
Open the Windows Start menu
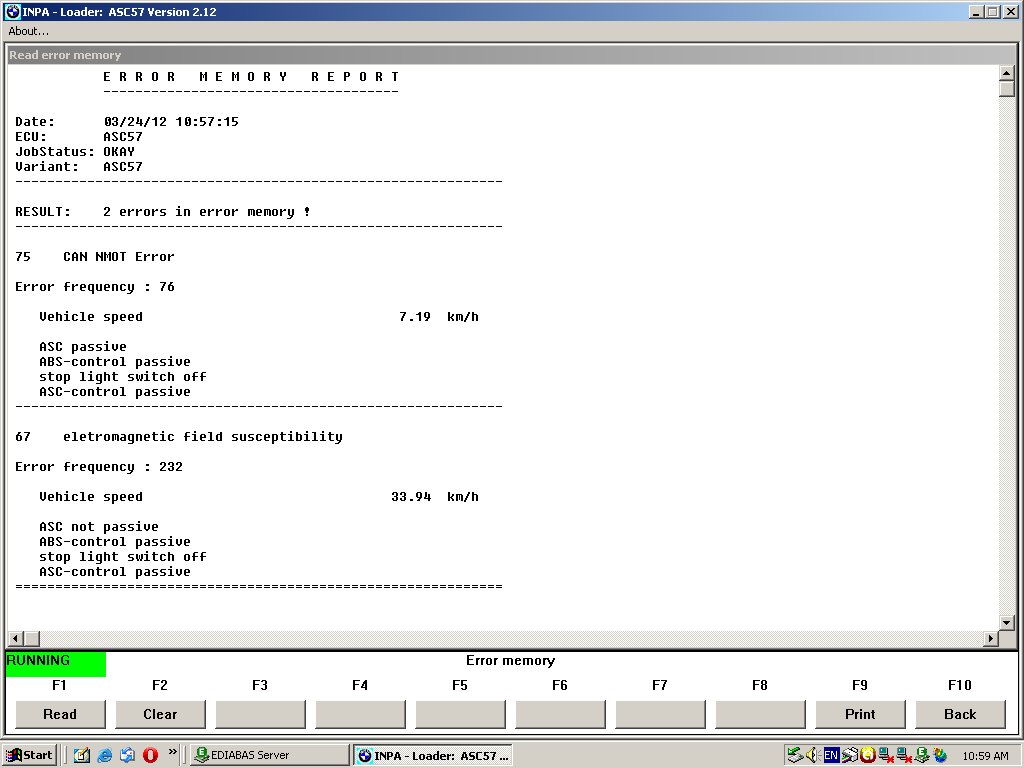pyautogui.click(x=29, y=755)
